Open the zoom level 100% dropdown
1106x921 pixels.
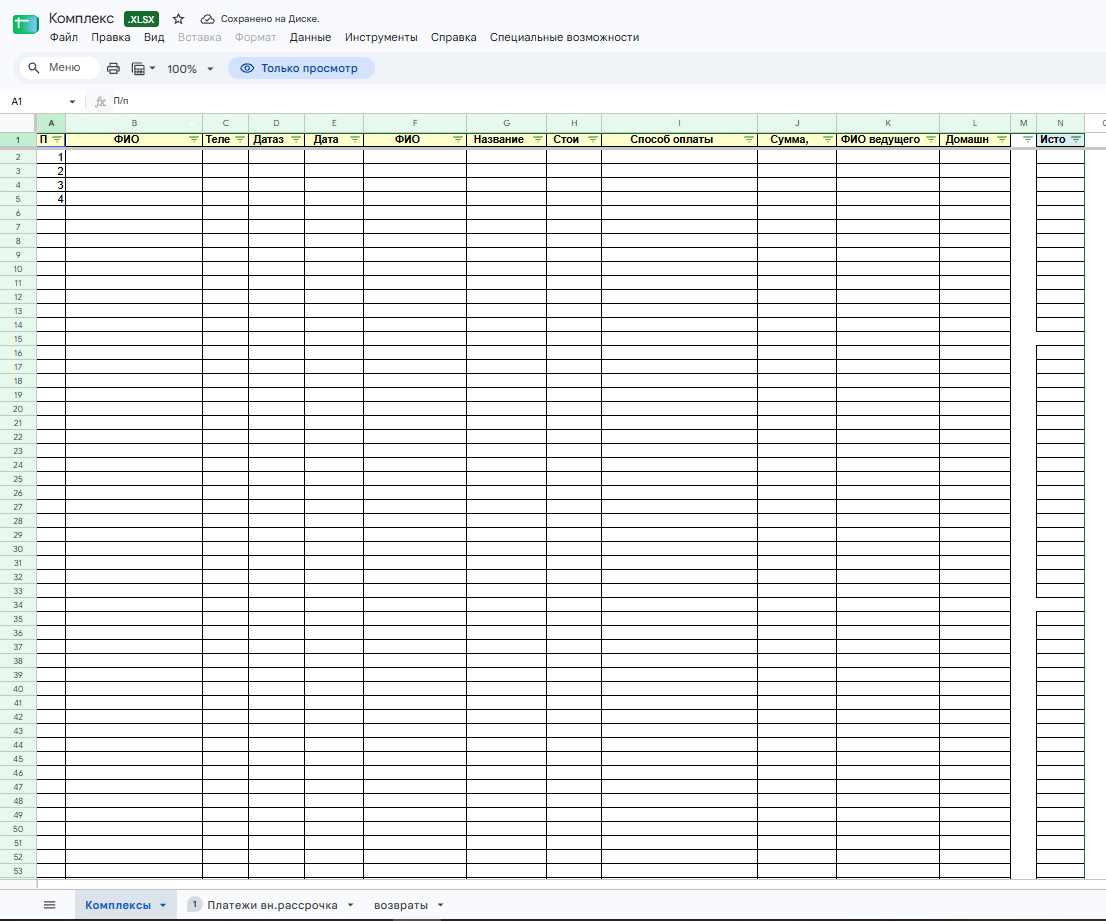coord(190,69)
